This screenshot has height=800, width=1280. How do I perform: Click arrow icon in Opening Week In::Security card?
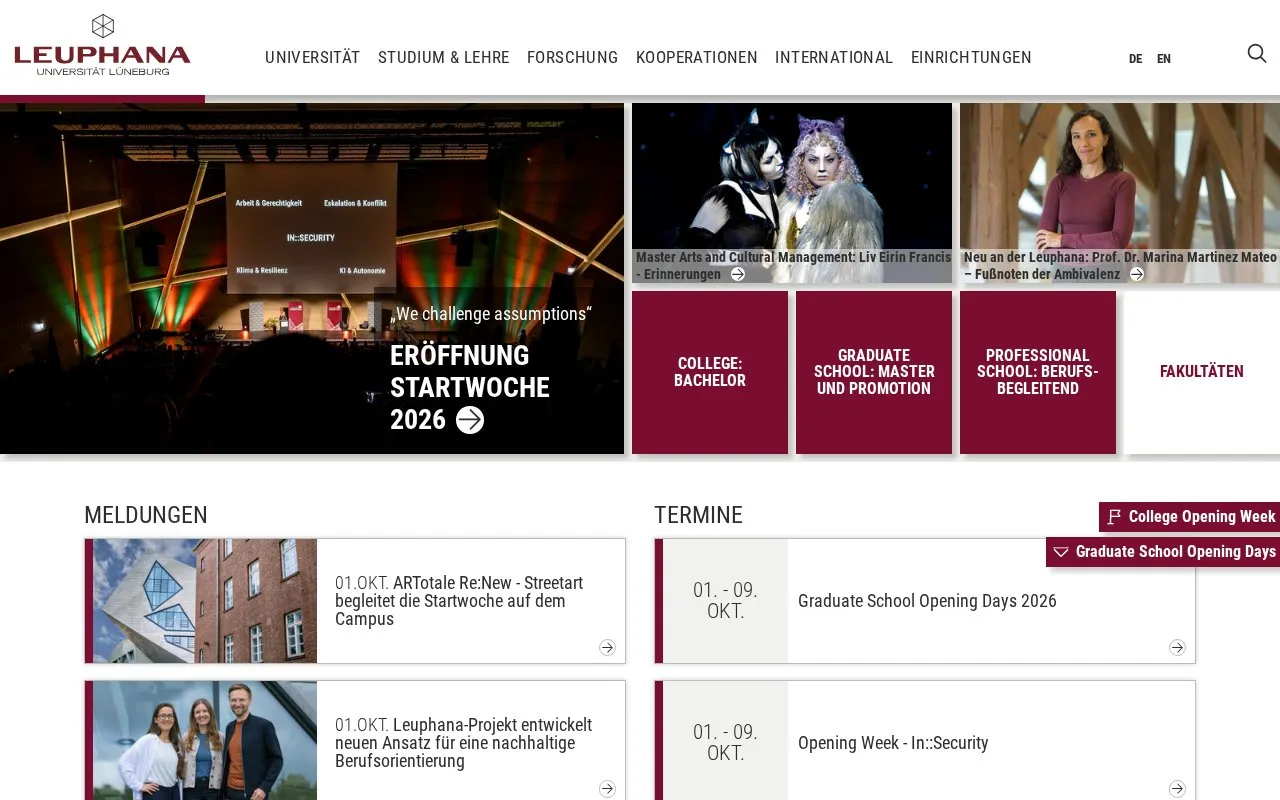pyautogui.click(x=1177, y=789)
